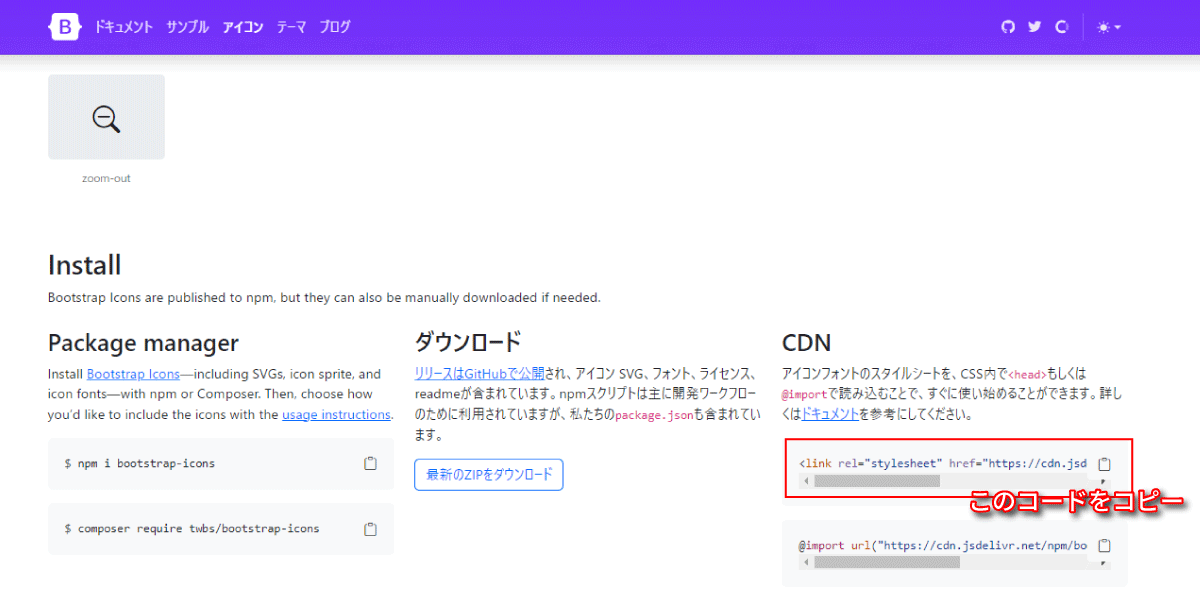Open the ブログ nav item
This screenshot has width=1200, height=600.
pyautogui.click(x=335, y=27)
